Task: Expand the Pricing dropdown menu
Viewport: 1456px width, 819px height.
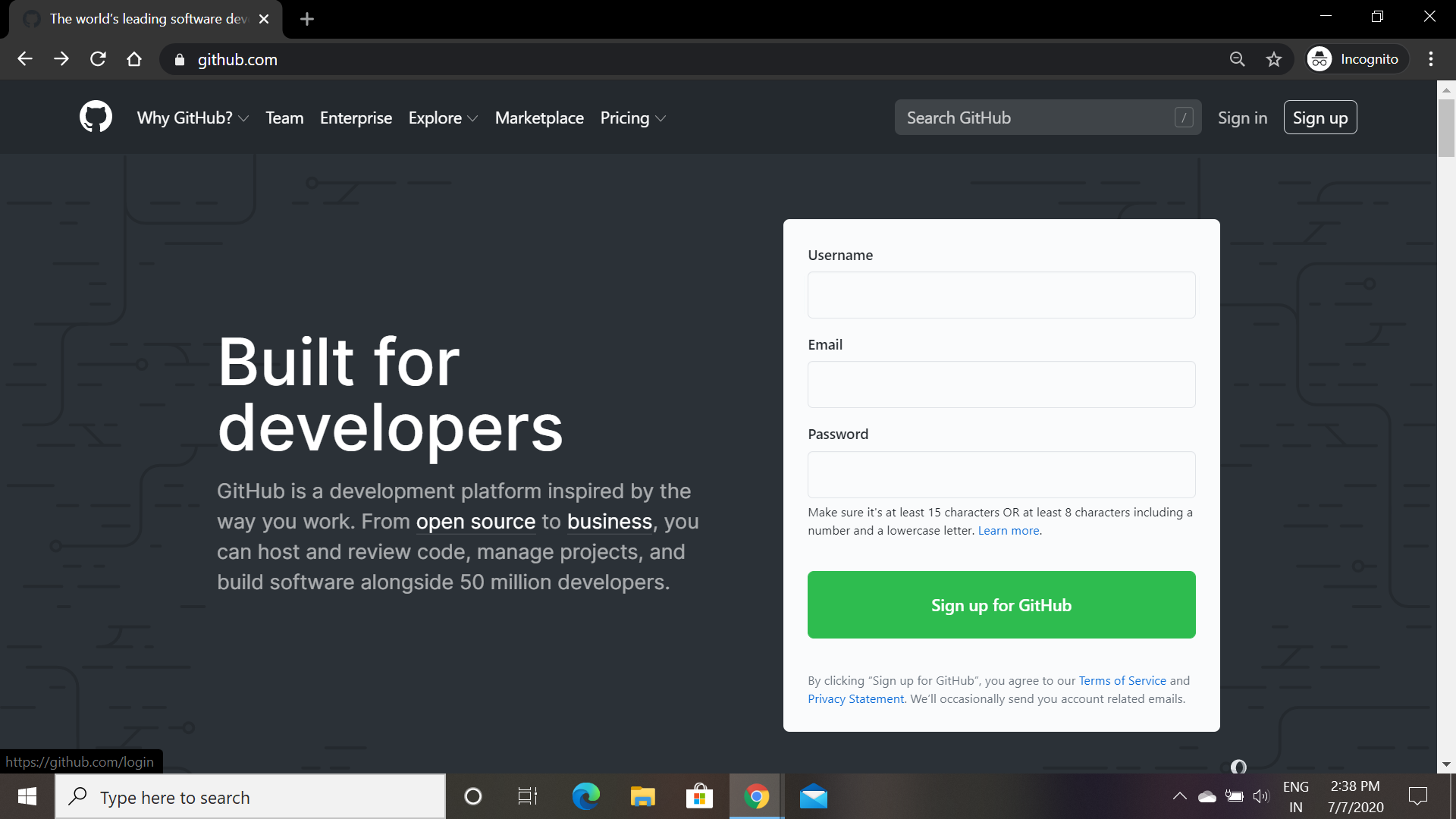Action: click(632, 118)
